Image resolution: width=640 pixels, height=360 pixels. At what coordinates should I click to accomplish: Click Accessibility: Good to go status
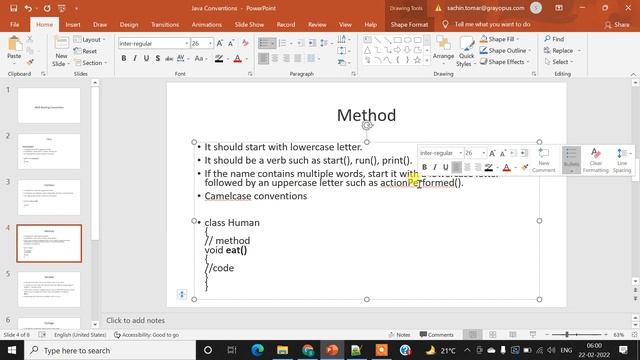coord(146,335)
